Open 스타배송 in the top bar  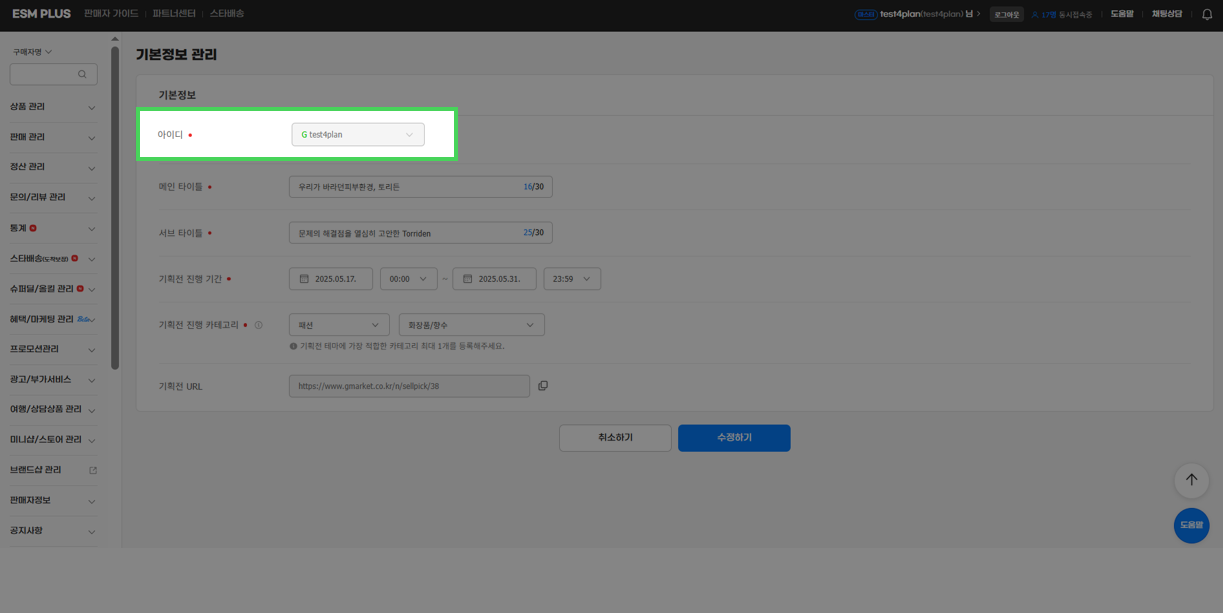227,14
